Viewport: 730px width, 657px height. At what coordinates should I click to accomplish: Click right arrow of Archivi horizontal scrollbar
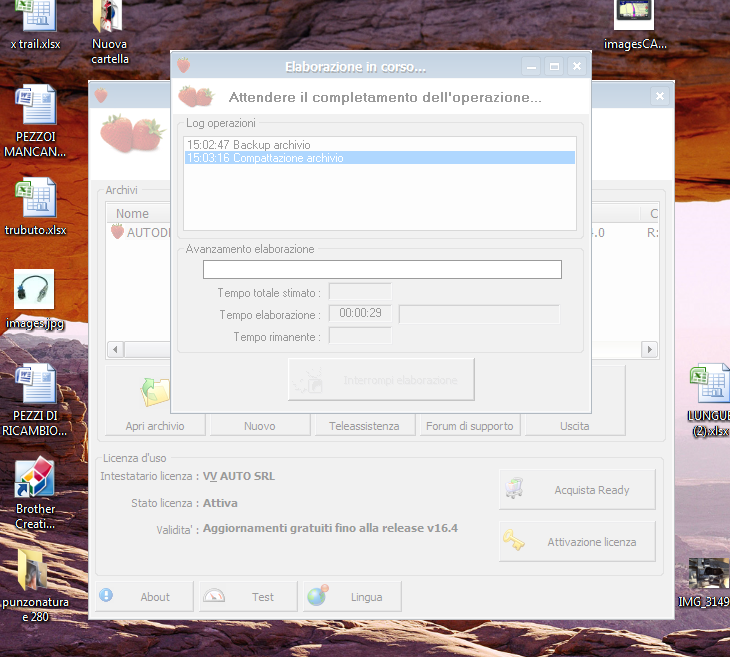point(649,349)
